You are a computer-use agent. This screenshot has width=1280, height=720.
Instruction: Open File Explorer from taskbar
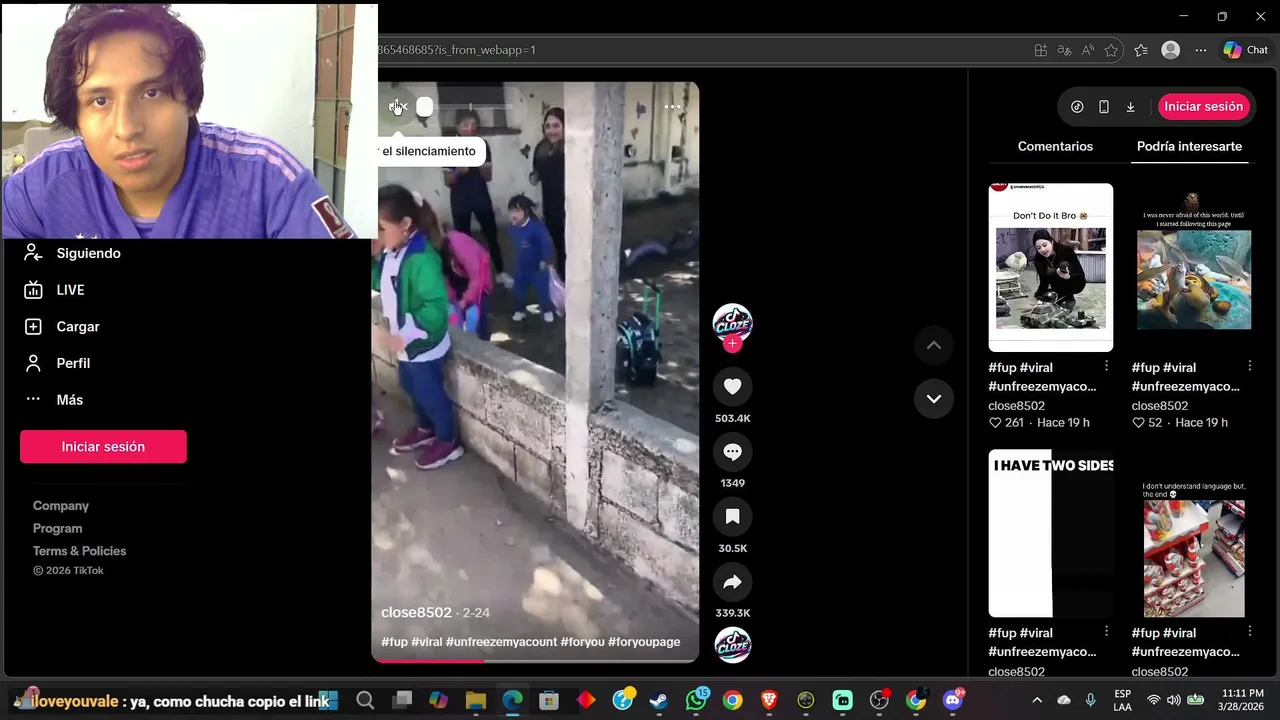point(475,701)
